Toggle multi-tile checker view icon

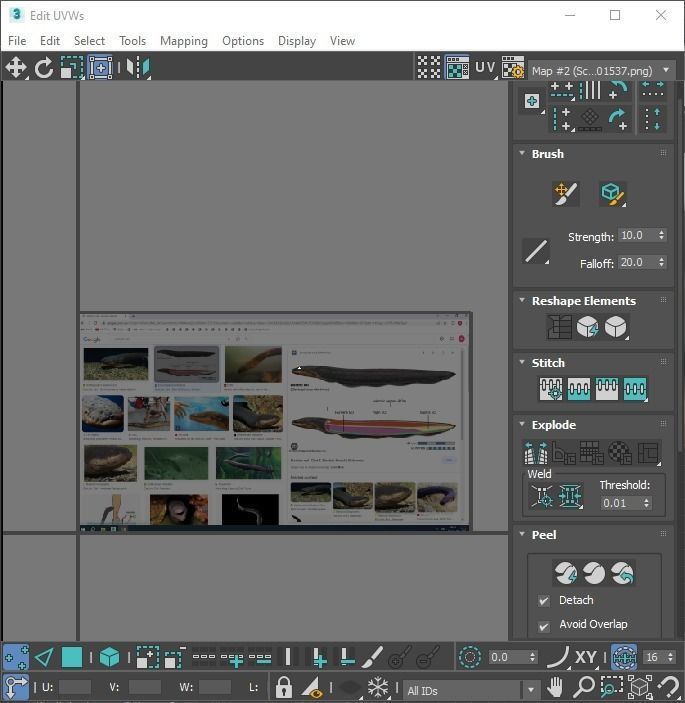429,67
